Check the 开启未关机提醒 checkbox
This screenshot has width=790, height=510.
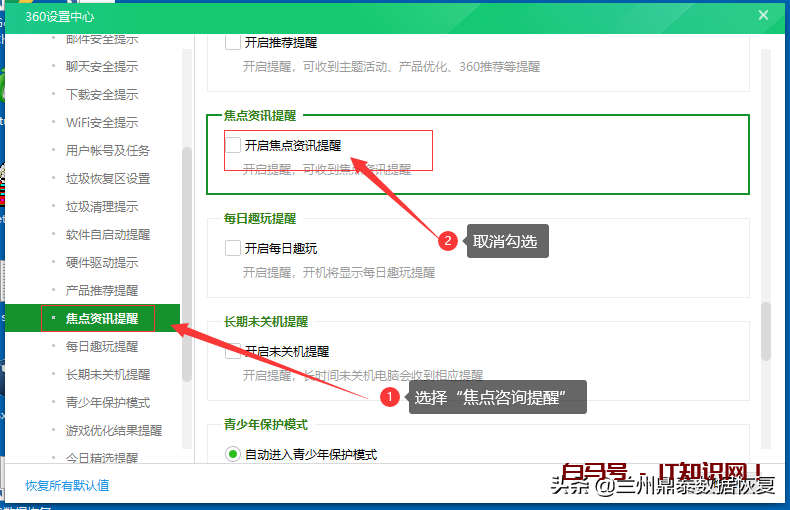233,351
